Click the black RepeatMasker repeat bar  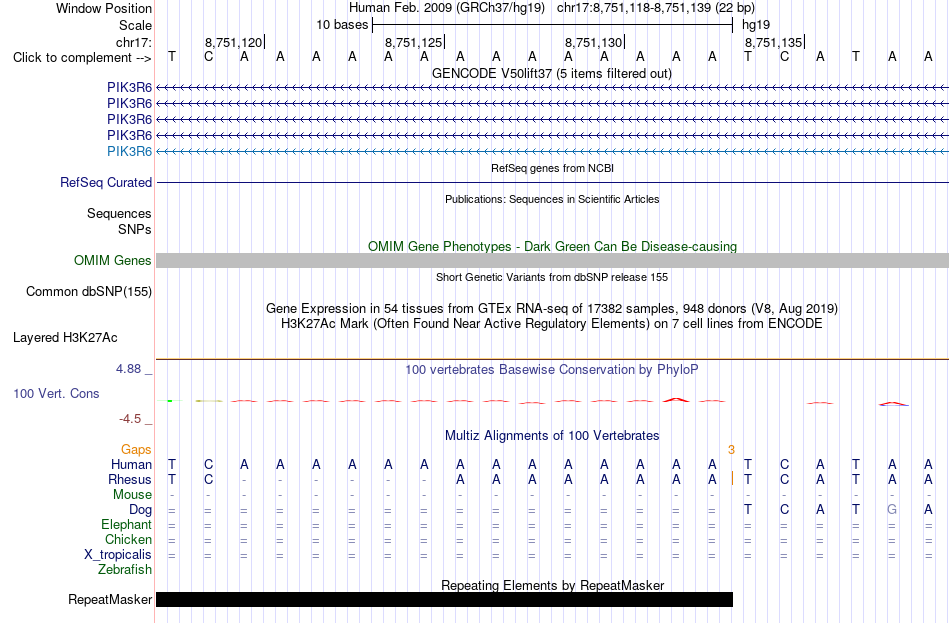444,599
